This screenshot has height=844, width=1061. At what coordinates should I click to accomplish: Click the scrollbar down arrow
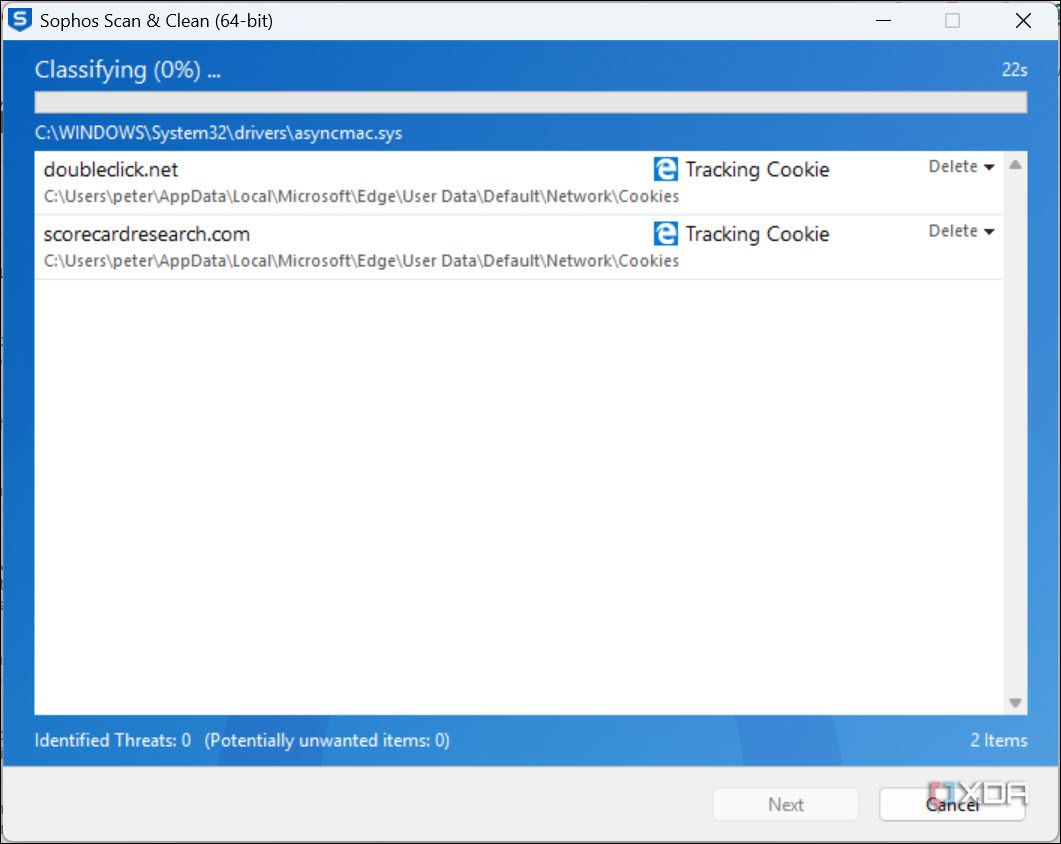(x=1015, y=703)
